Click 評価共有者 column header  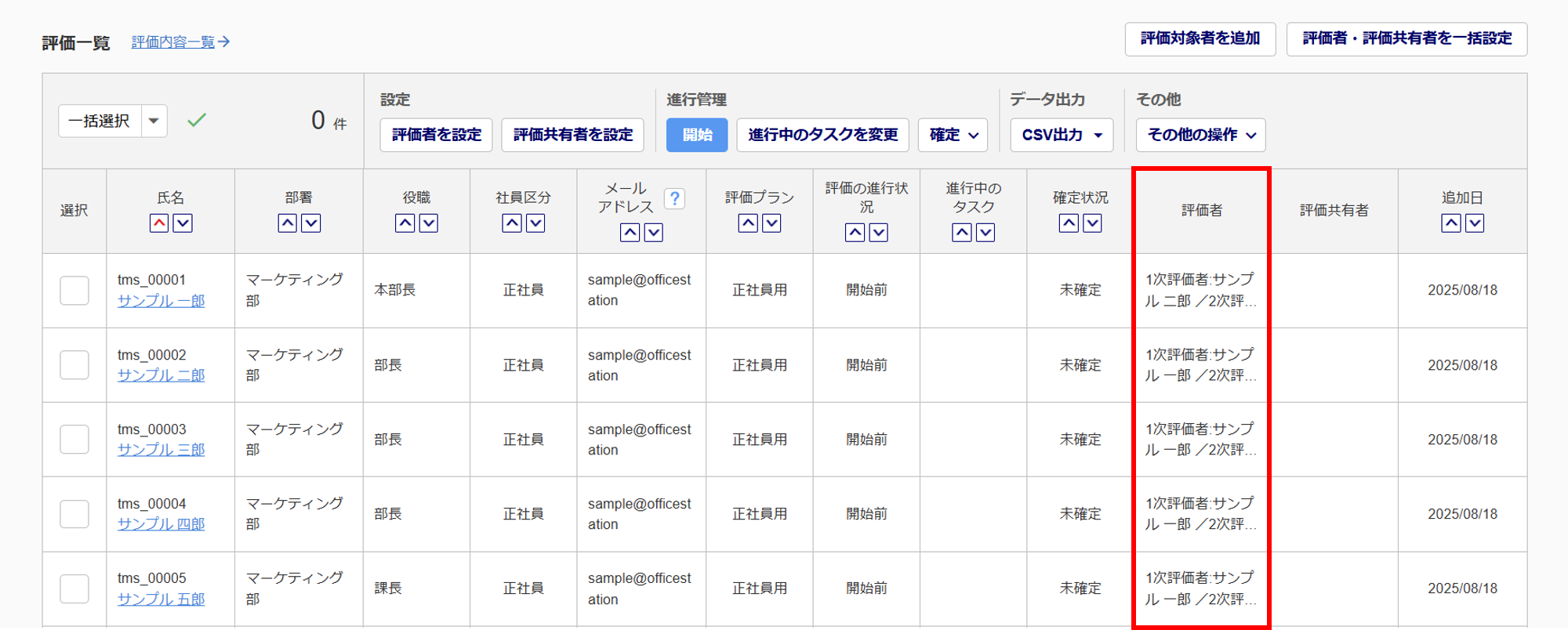tap(1334, 210)
